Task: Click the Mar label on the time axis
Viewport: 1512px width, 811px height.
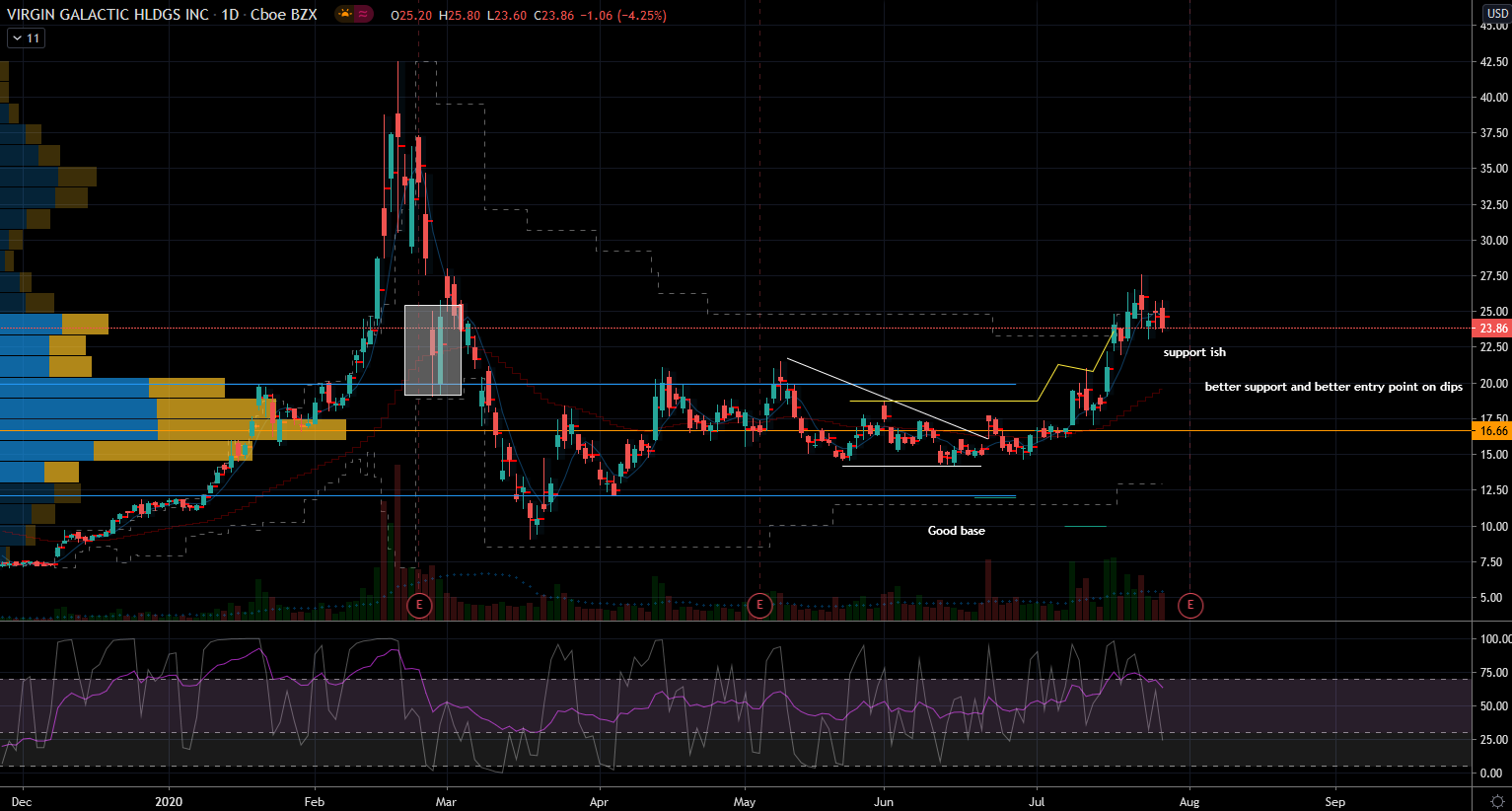Action: (446, 802)
